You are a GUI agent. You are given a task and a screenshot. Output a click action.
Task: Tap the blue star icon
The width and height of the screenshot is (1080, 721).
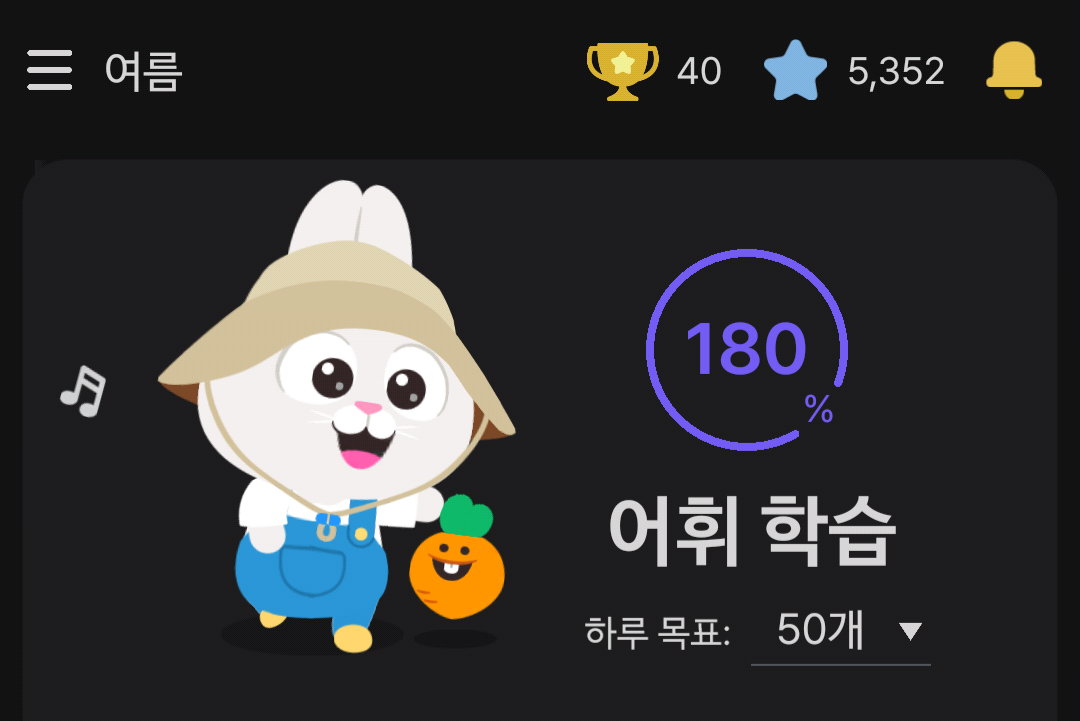click(x=795, y=70)
